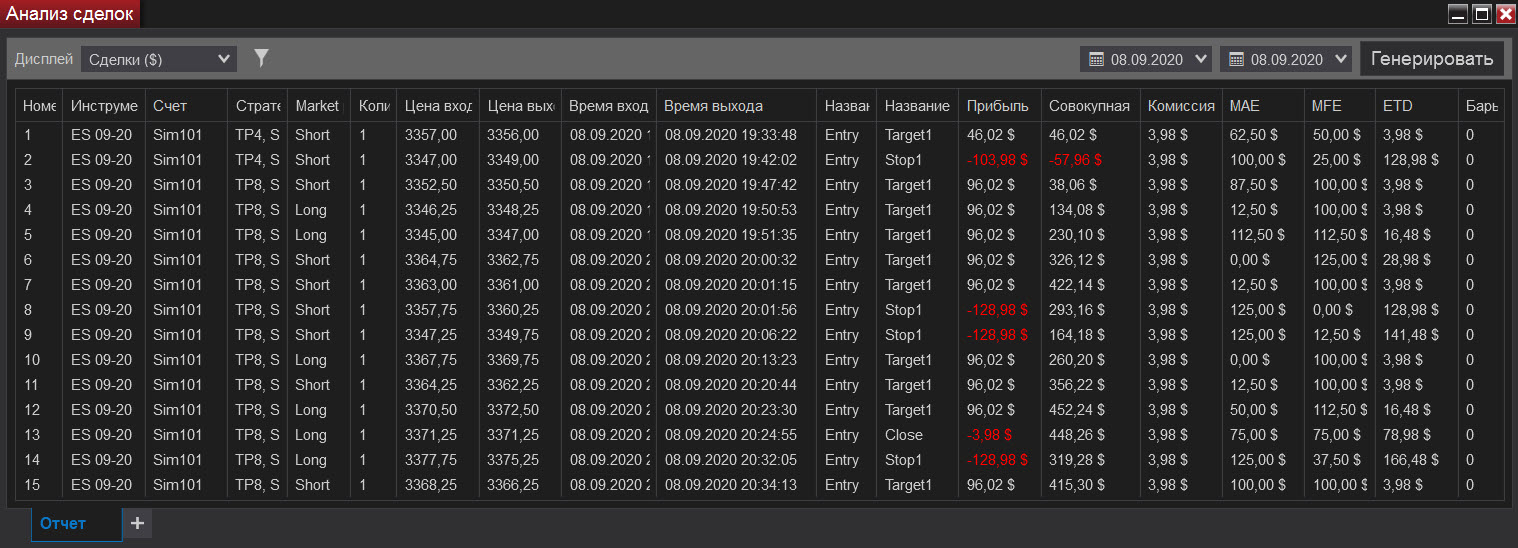
Task: Select the Close exit name cell
Action: click(904, 435)
